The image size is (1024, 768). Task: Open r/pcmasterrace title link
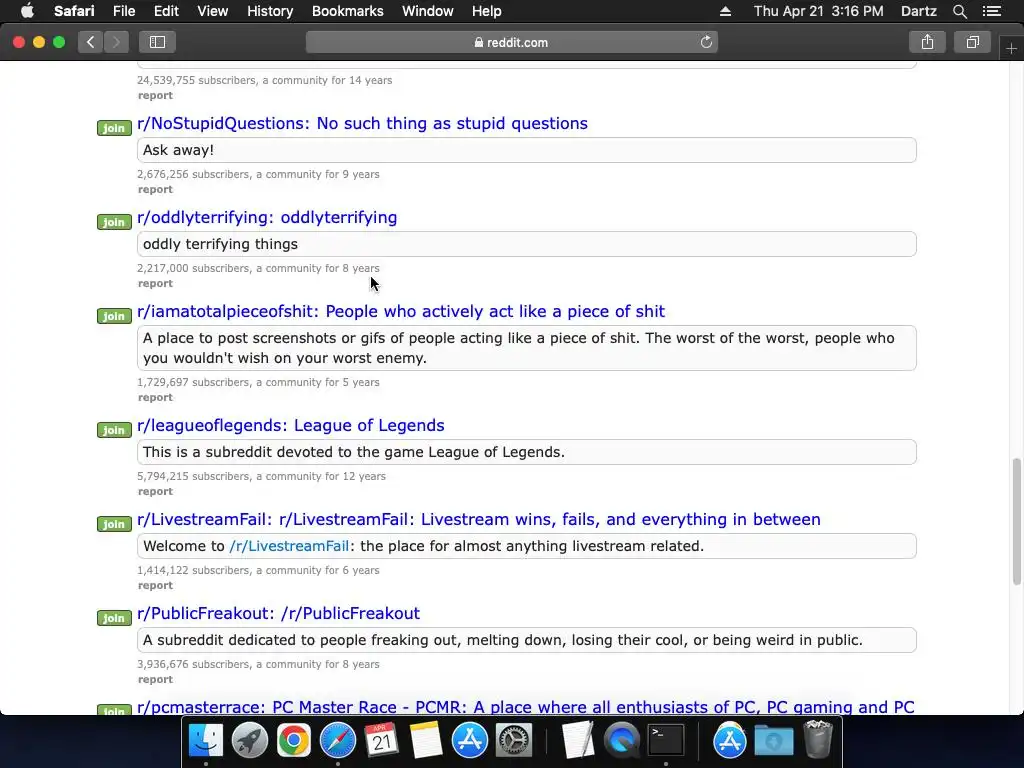pos(526,707)
